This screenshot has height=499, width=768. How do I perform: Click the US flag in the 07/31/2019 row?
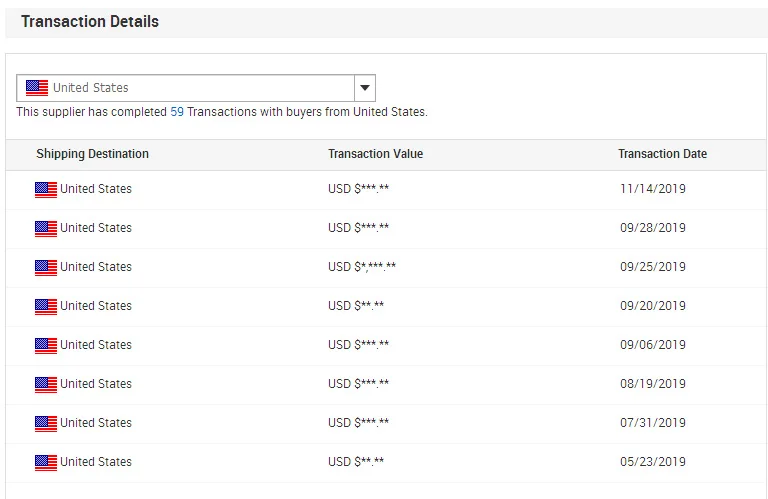tap(46, 424)
